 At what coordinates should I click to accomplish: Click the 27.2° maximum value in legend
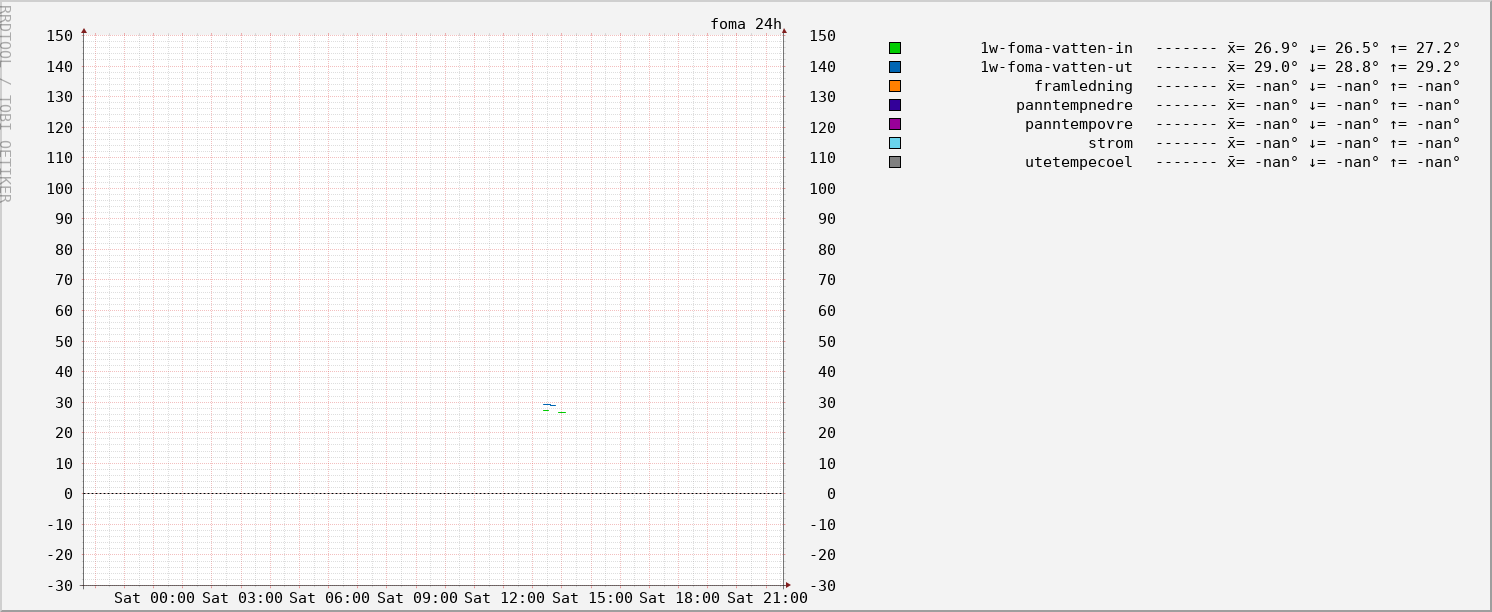pyautogui.click(x=1437, y=48)
